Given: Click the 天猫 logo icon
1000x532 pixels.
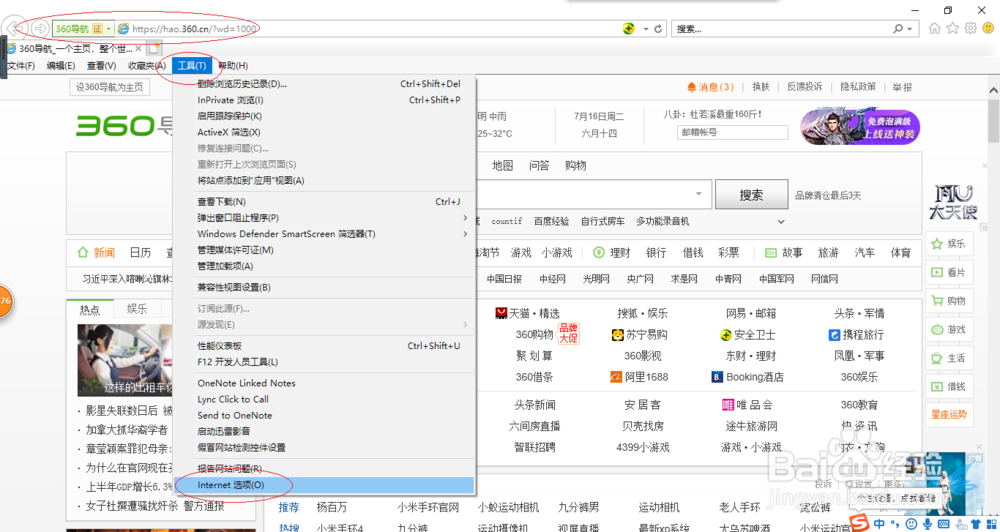Looking at the screenshot, I should (502, 313).
